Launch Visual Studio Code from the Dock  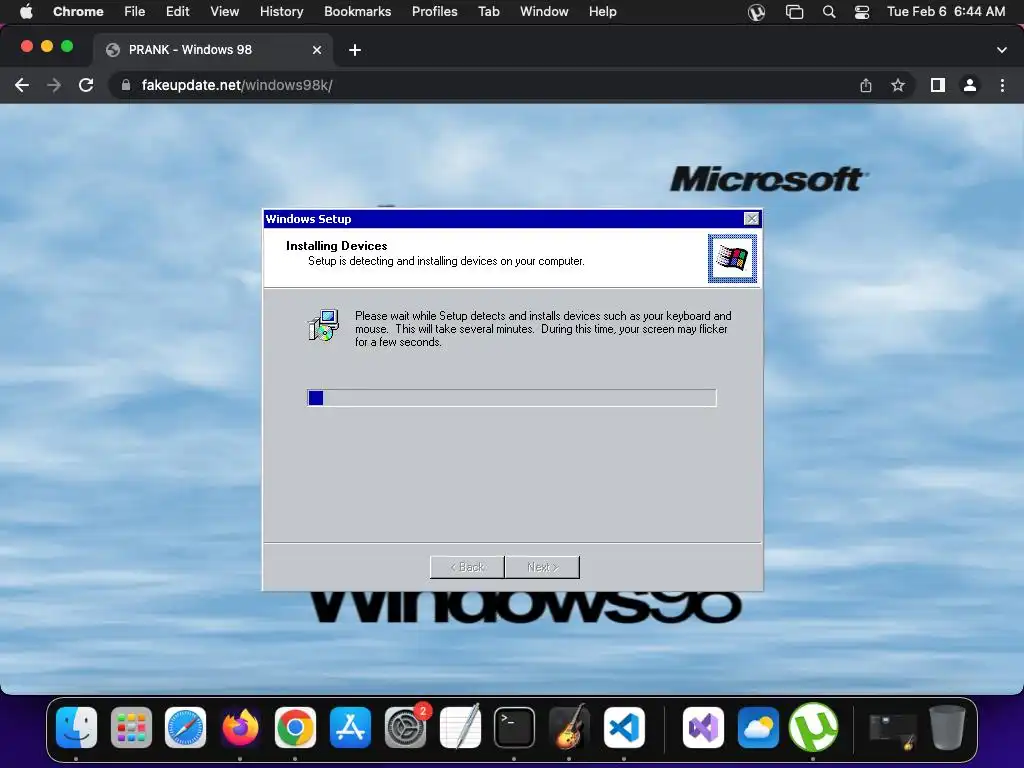coord(624,727)
